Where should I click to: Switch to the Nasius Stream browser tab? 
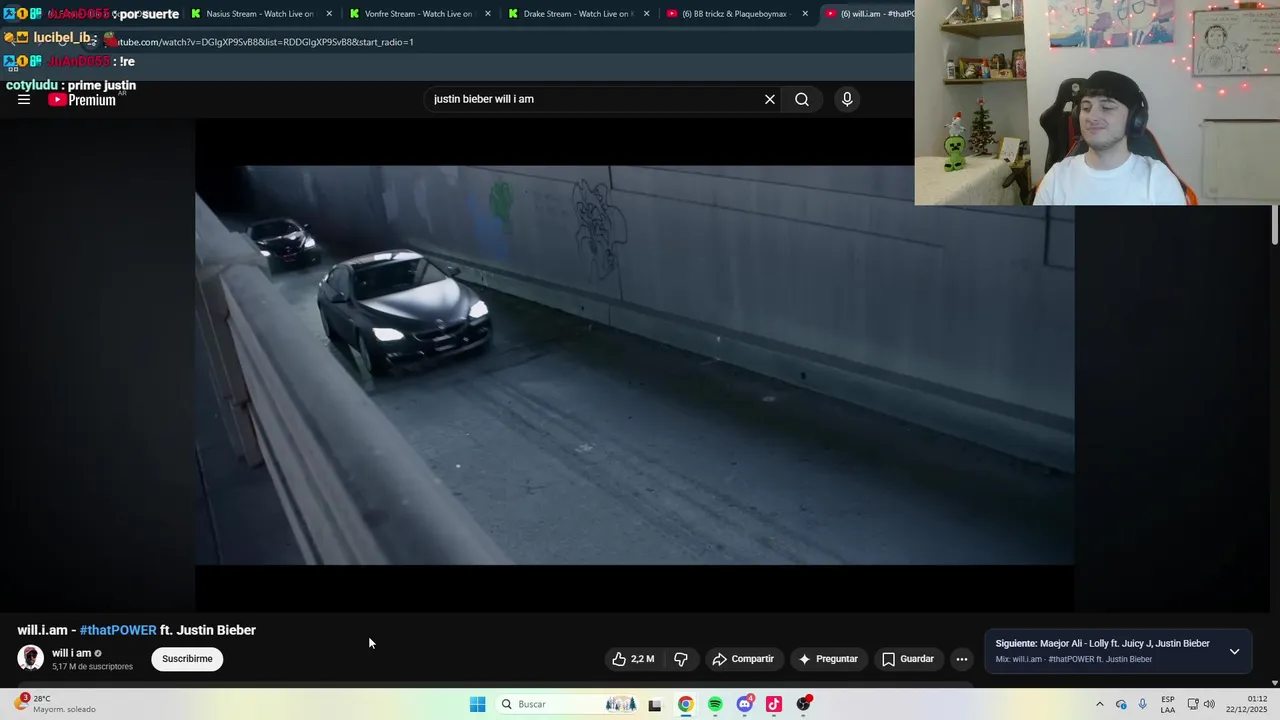pyautogui.click(x=259, y=14)
